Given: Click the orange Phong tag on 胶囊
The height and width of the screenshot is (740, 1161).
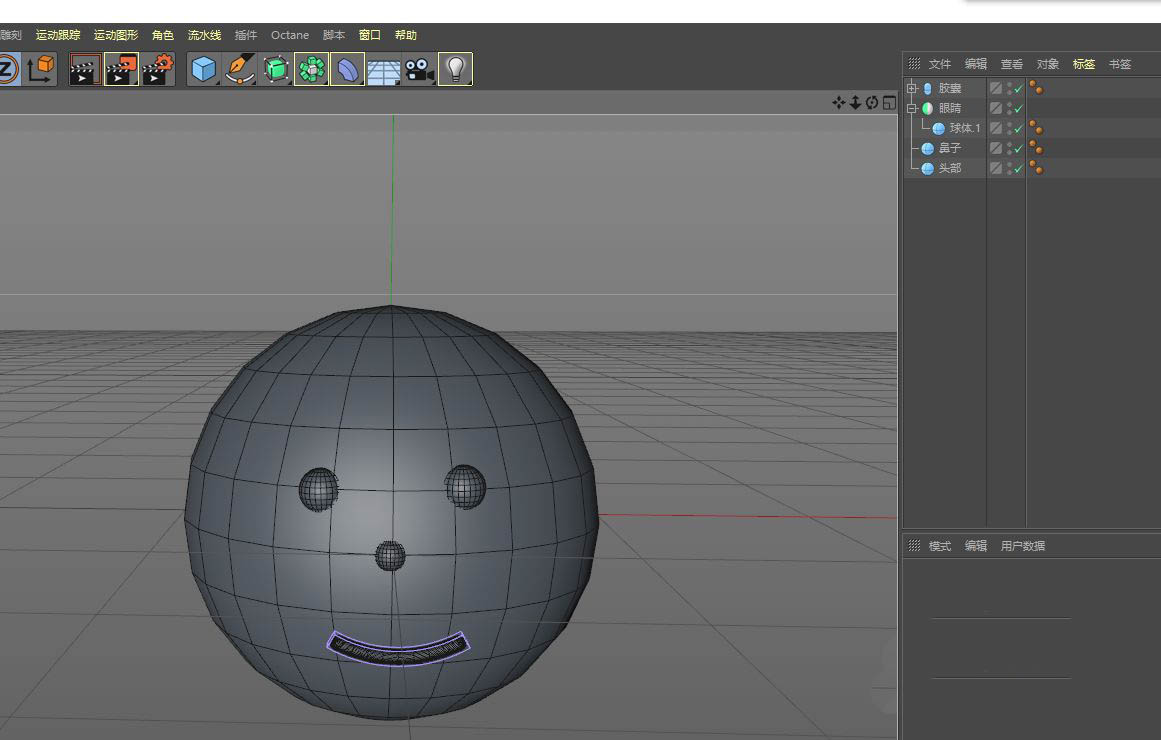Looking at the screenshot, I should (1036, 88).
